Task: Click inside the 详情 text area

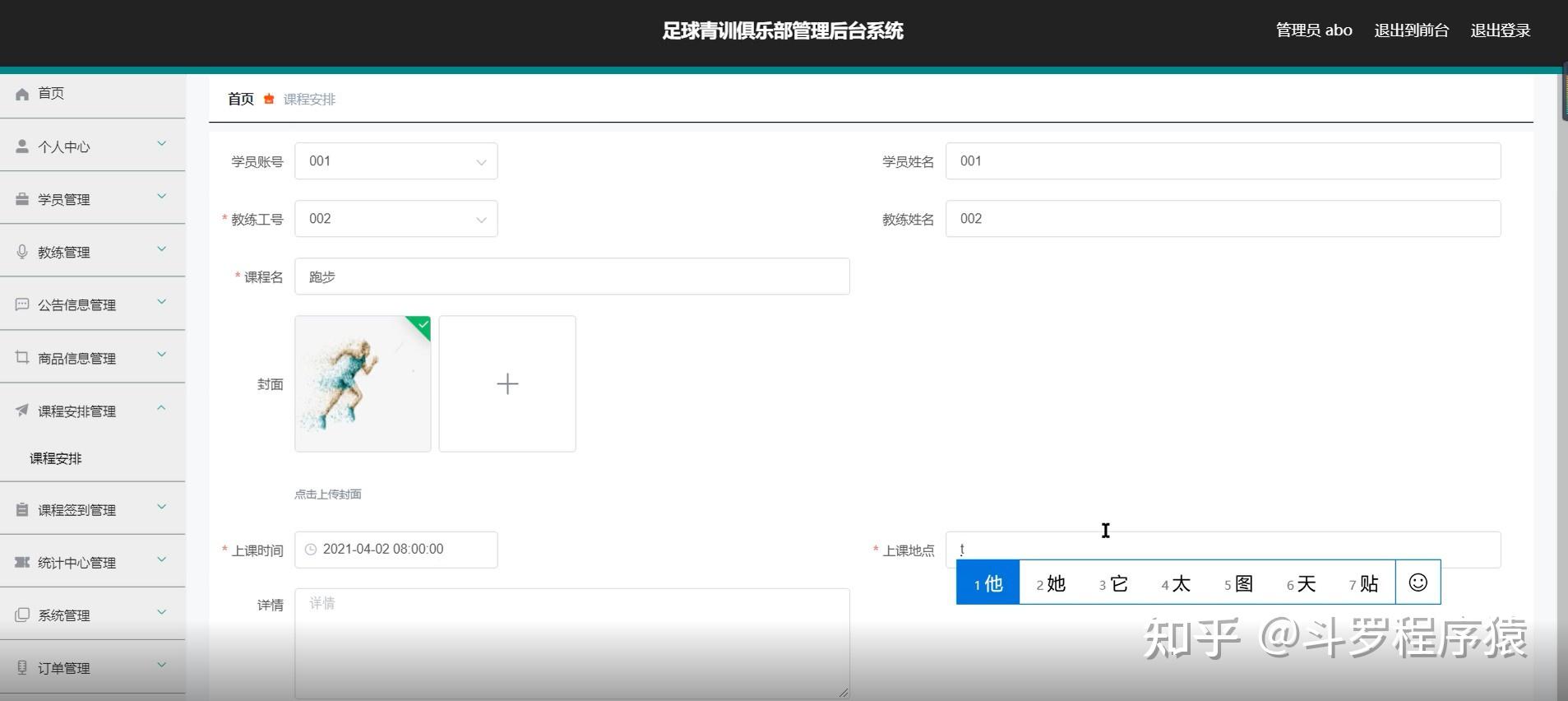Action: 572,643
